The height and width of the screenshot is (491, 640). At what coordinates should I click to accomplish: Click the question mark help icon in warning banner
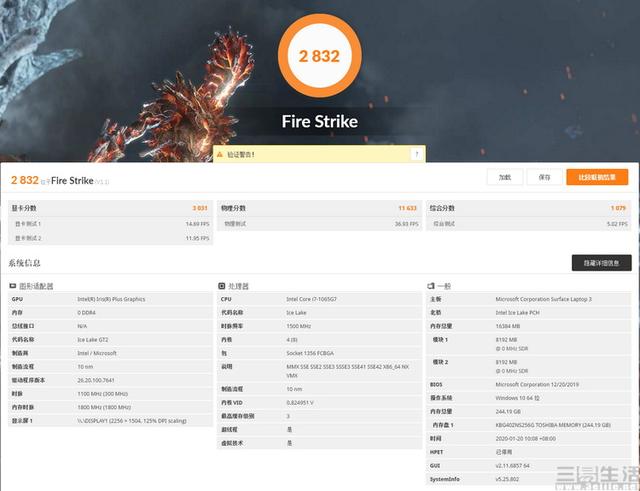[x=416, y=155]
